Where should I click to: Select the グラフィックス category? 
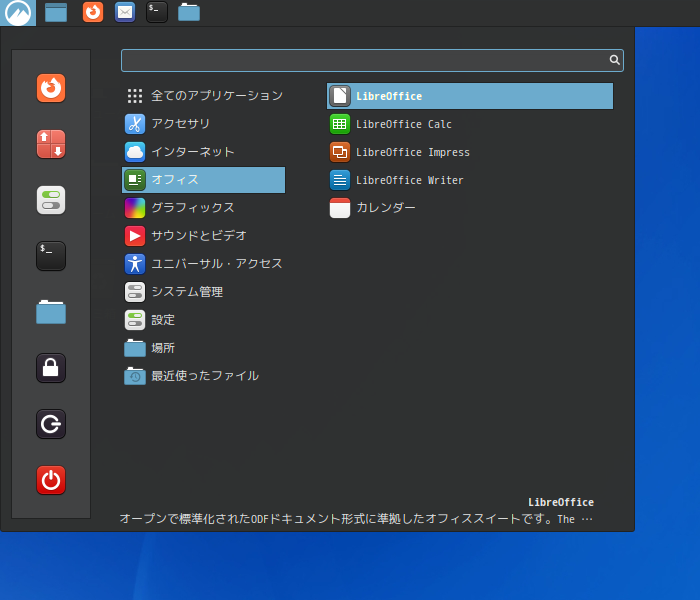[x=204, y=208]
